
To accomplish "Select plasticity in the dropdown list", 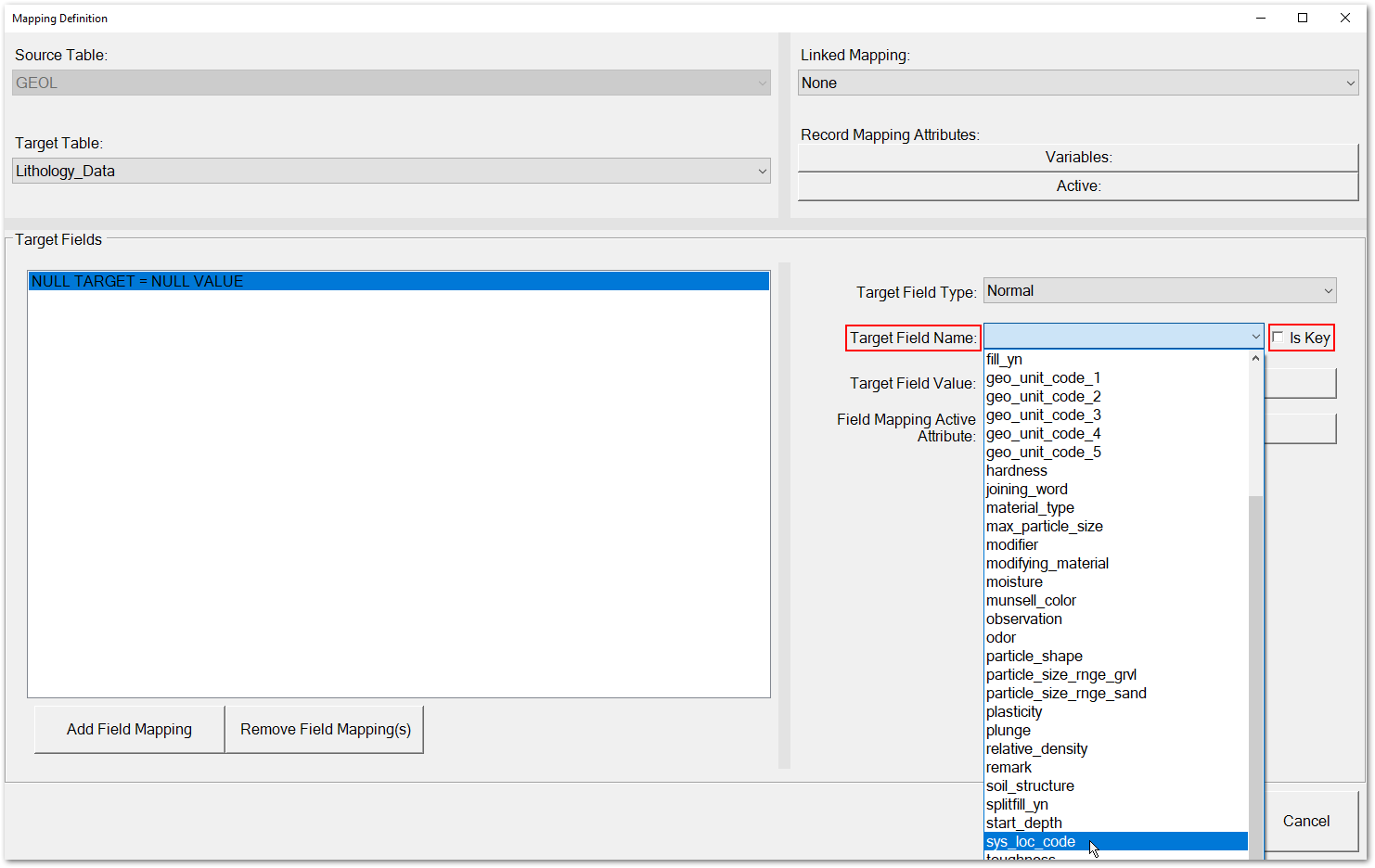I will tap(1116, 711).
